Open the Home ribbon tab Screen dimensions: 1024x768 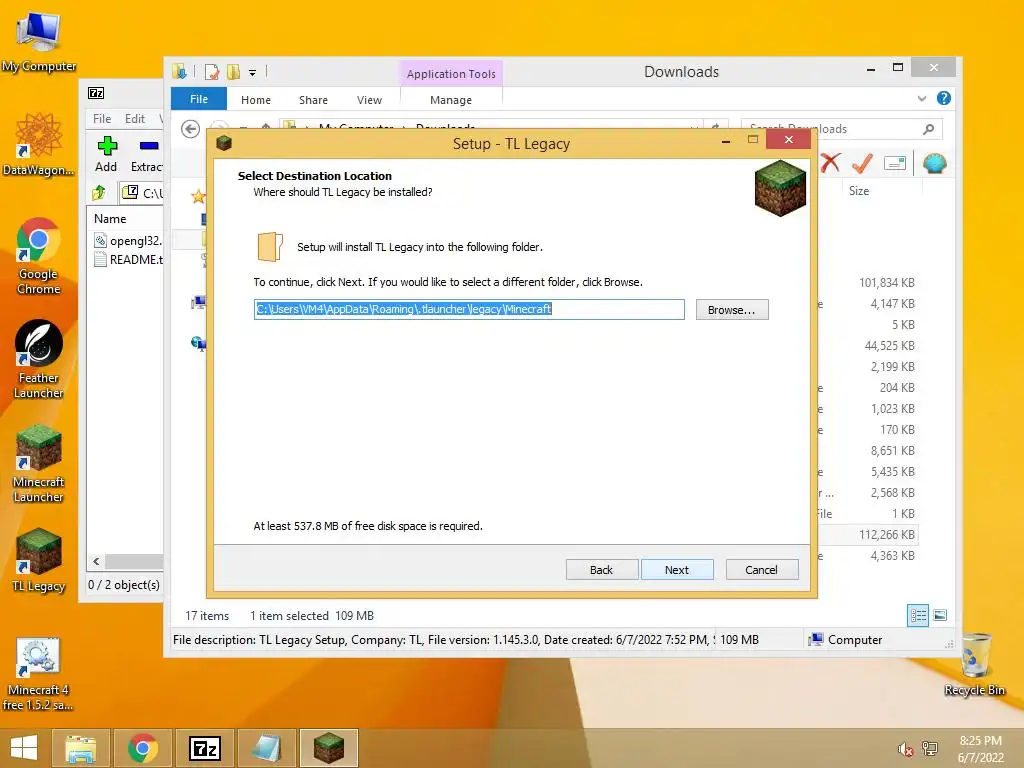coord(255,100)
